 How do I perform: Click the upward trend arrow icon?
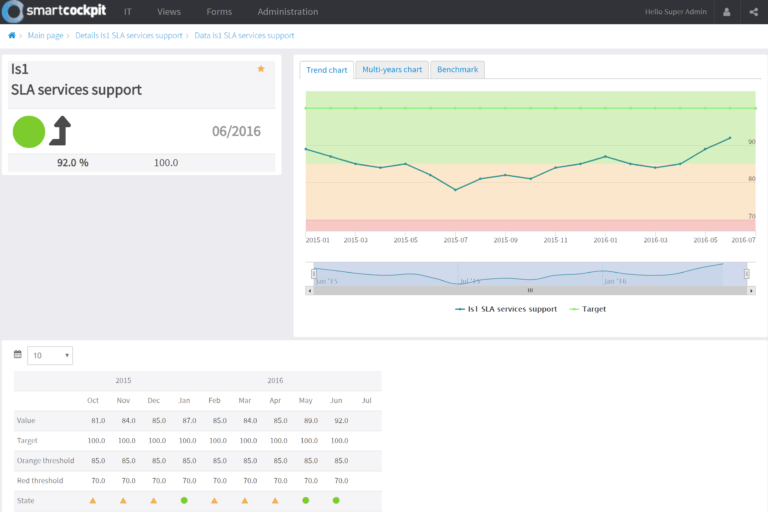point(60,131)
